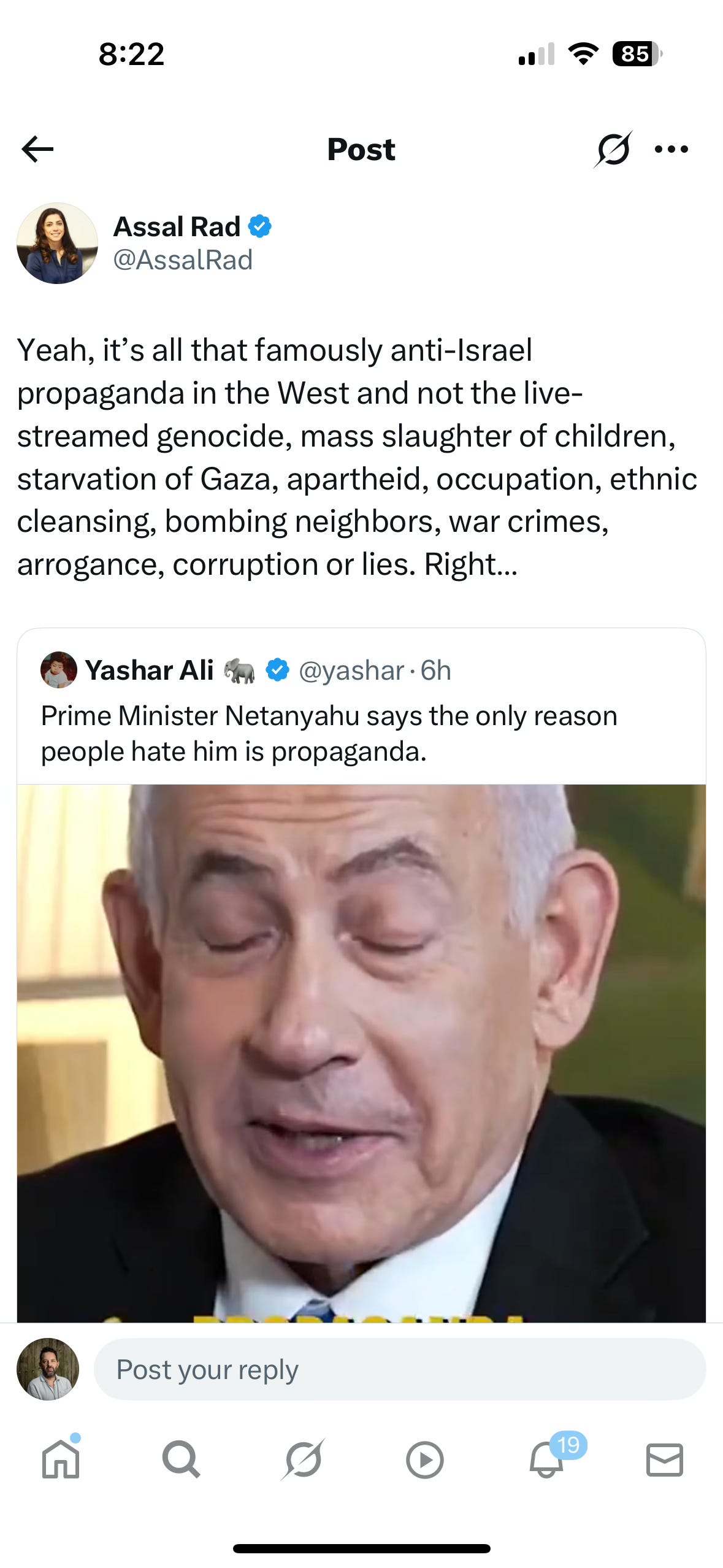
Task: Go to the Home tab
Action: point(61,1459)
